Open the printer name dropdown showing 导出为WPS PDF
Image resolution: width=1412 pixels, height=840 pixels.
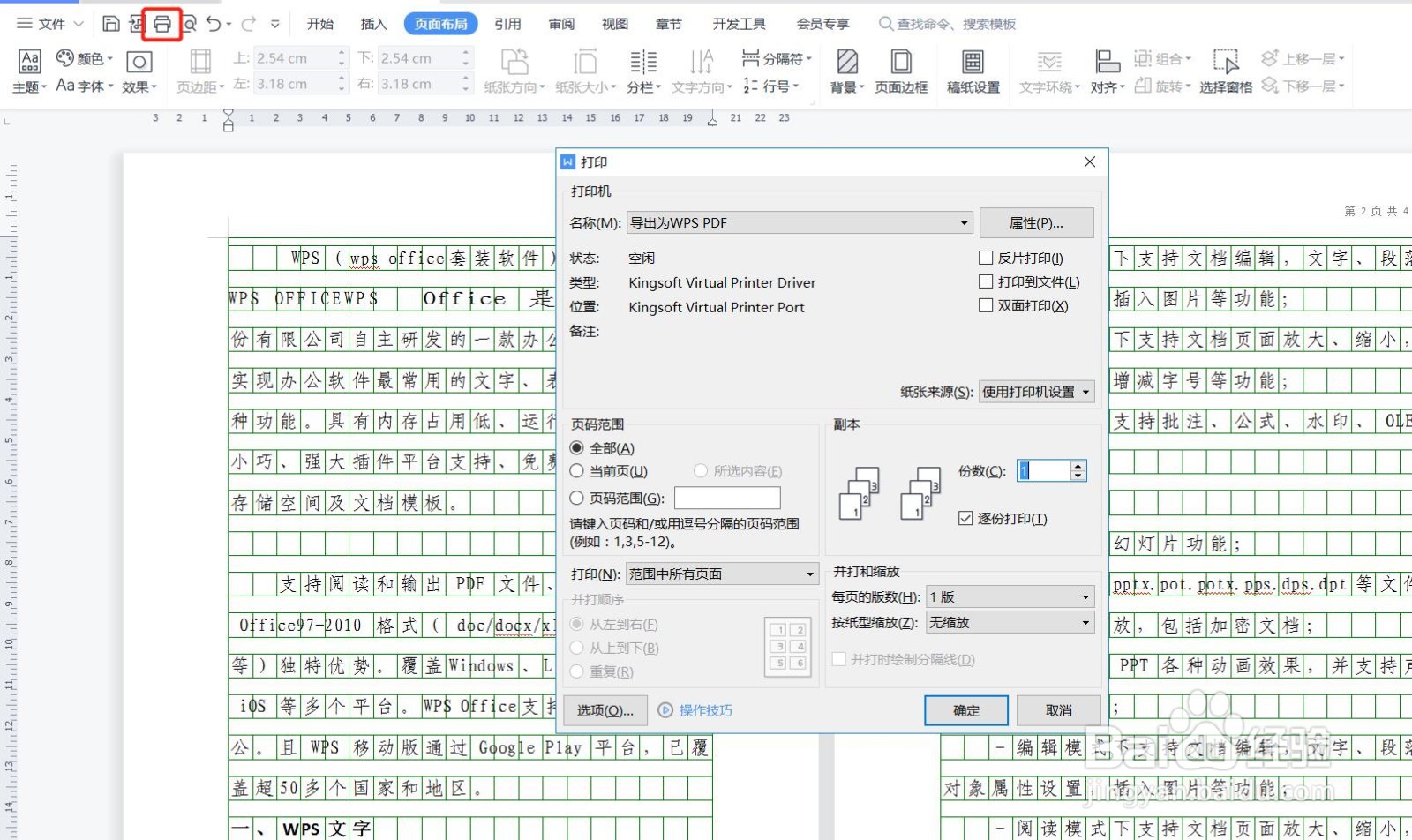coord(963,222)
